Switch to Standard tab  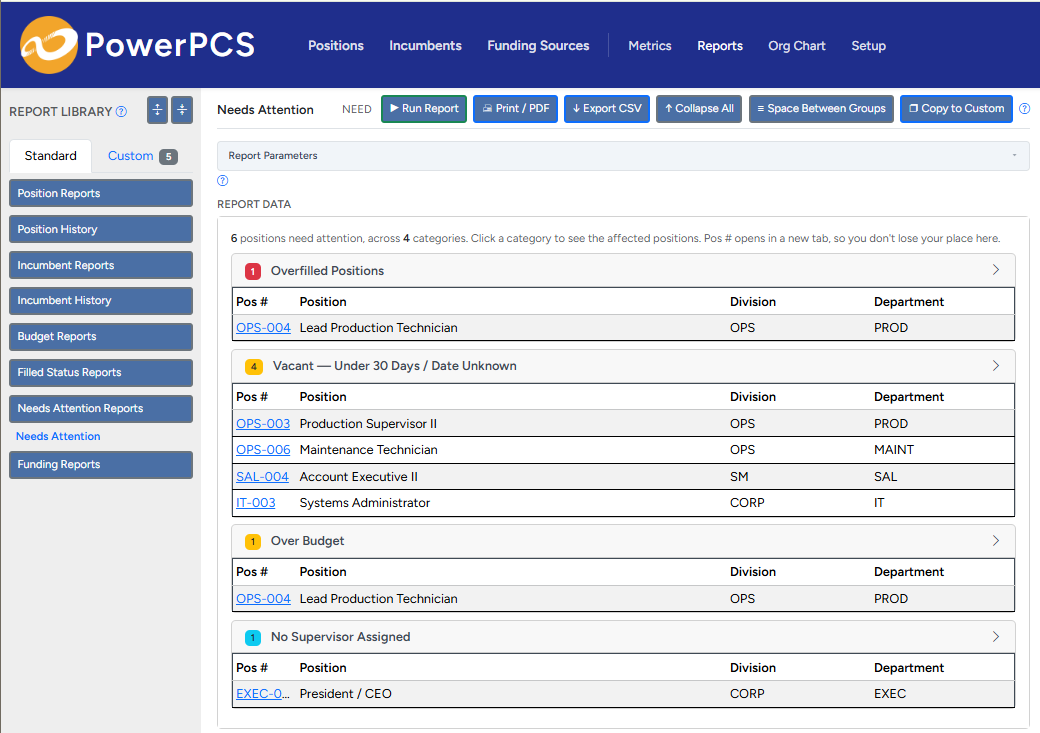[x=50, y=156]
